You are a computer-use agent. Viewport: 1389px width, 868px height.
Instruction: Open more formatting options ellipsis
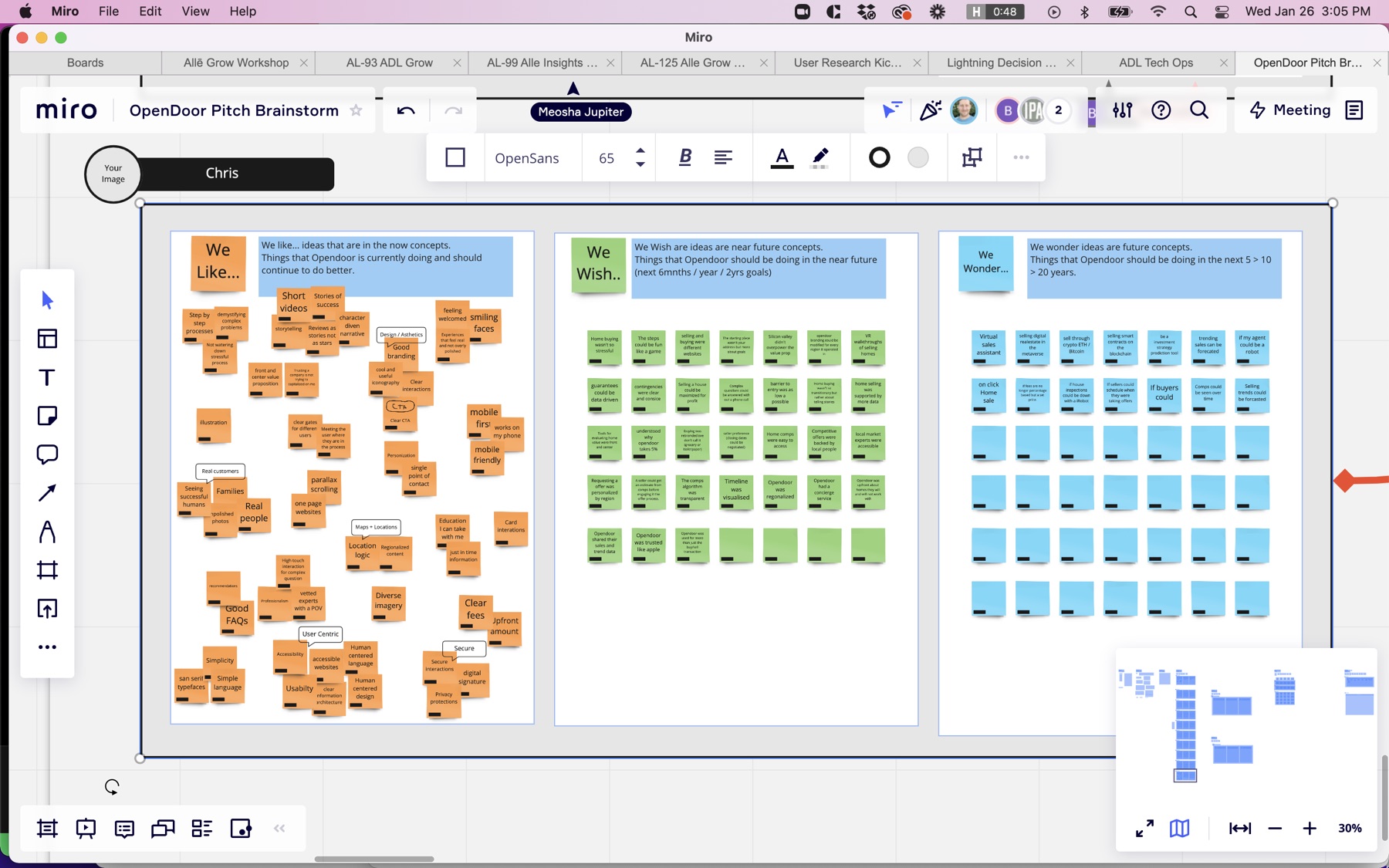[1021, 157]
